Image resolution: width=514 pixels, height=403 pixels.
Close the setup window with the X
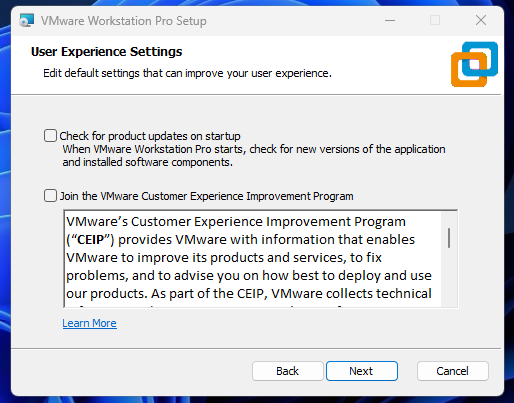(x=481, y=20)
